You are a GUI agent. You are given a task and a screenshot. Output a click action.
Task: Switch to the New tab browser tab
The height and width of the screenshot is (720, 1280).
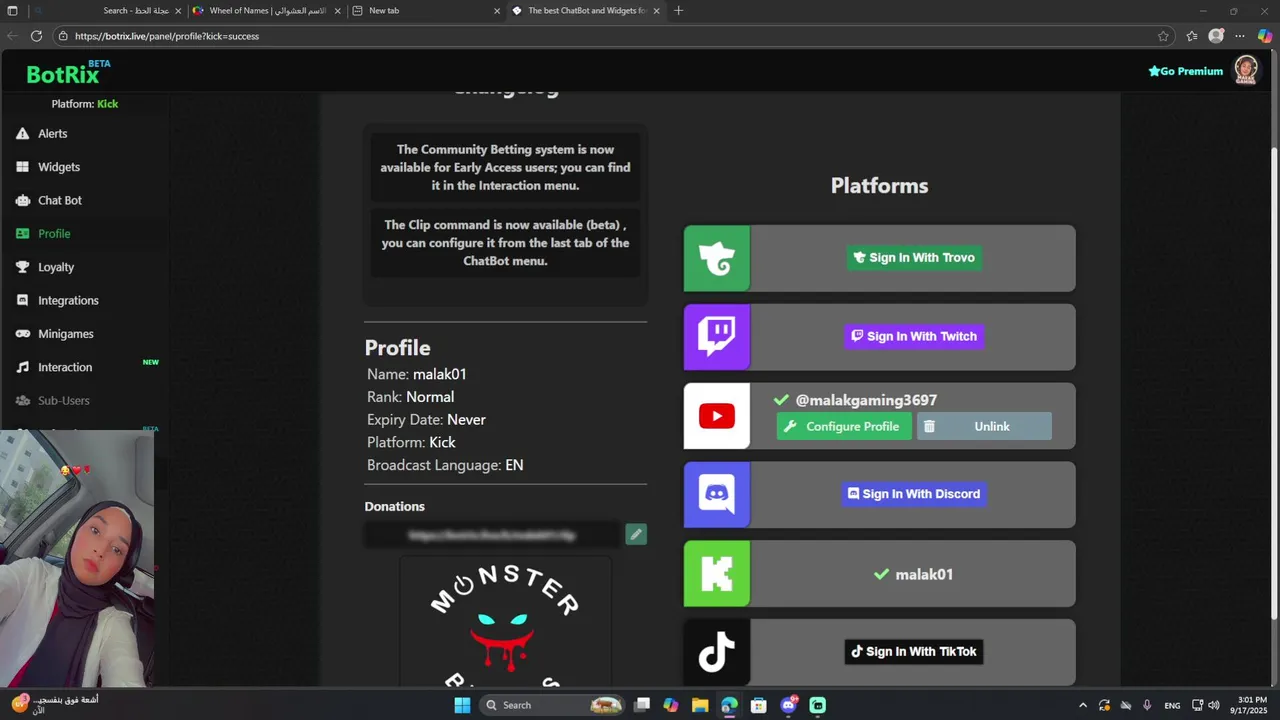tap(427, 11)
